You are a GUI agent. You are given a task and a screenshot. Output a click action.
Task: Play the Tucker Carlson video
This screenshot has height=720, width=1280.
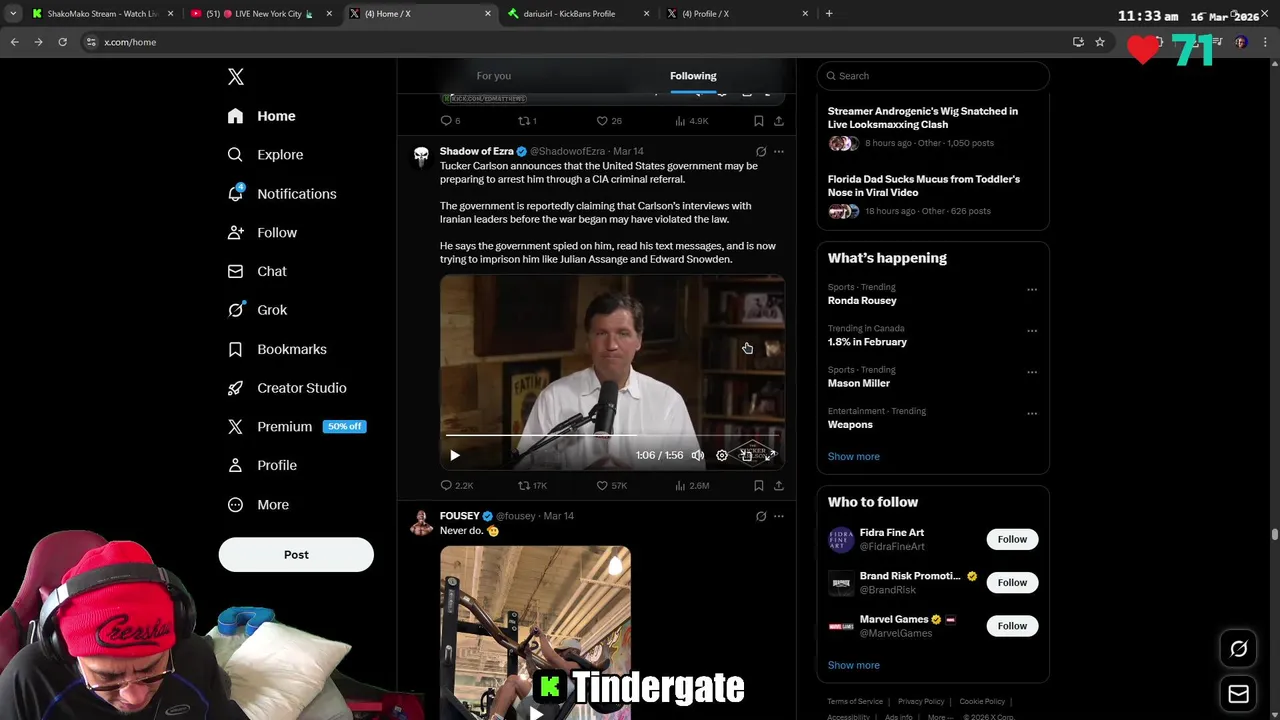point(454,456)
